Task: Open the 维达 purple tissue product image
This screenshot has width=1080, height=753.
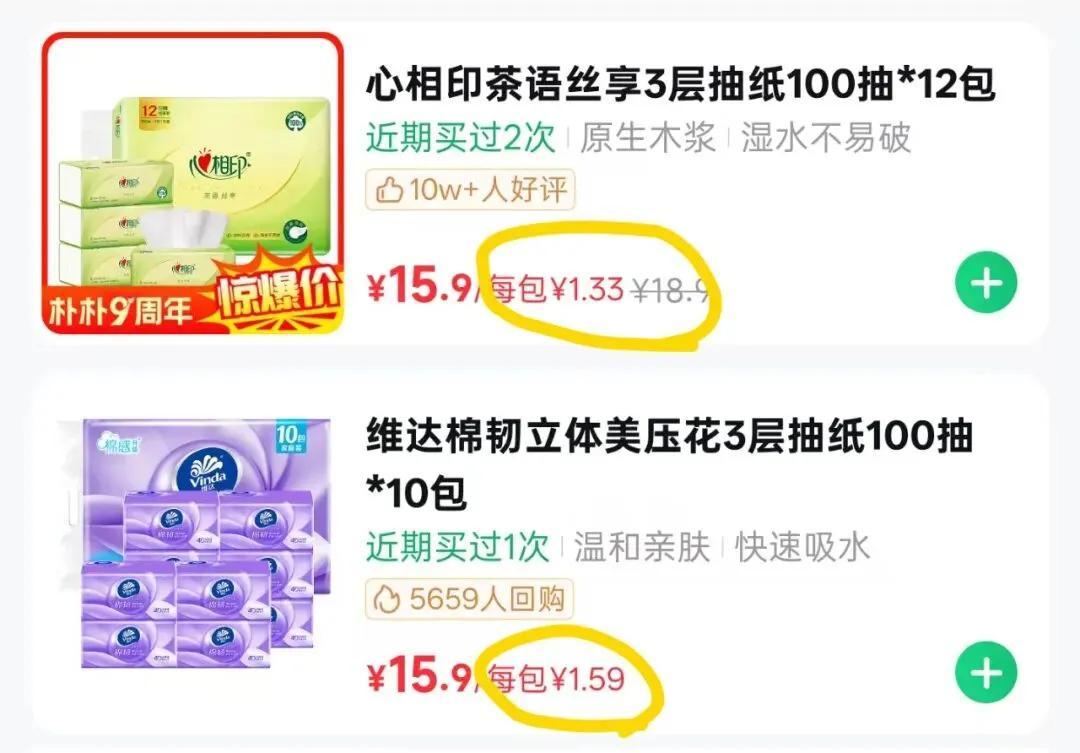Action: tap(196, 543)
